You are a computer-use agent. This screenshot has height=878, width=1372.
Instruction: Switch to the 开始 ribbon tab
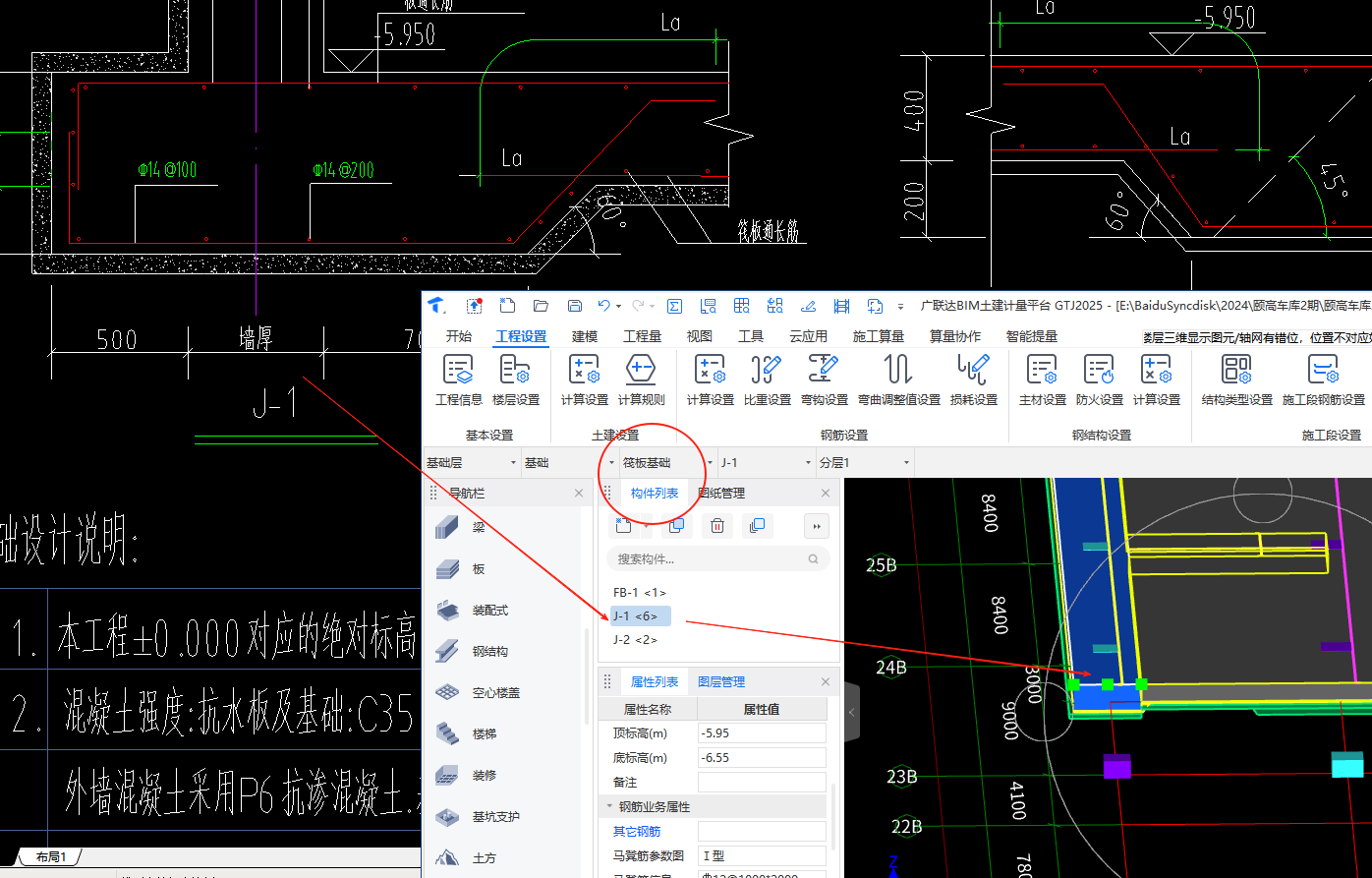[x=459, y=336]
